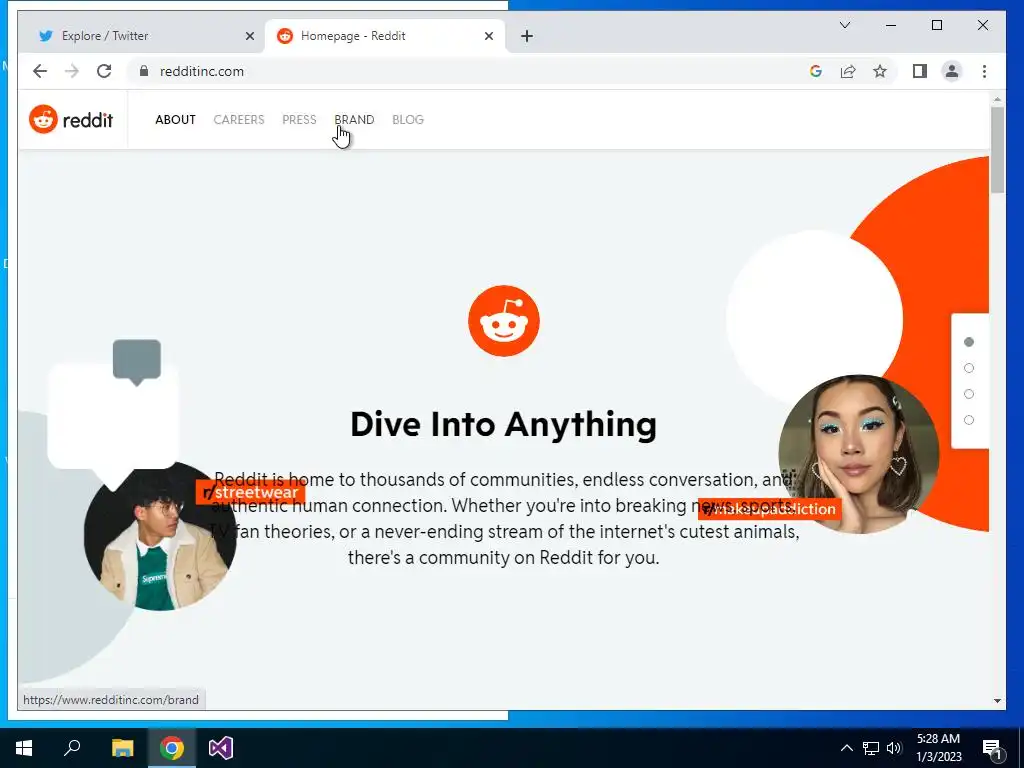
Task: Click the r/streetwear label
Action: pyautogui.click(x=250, y=492)
